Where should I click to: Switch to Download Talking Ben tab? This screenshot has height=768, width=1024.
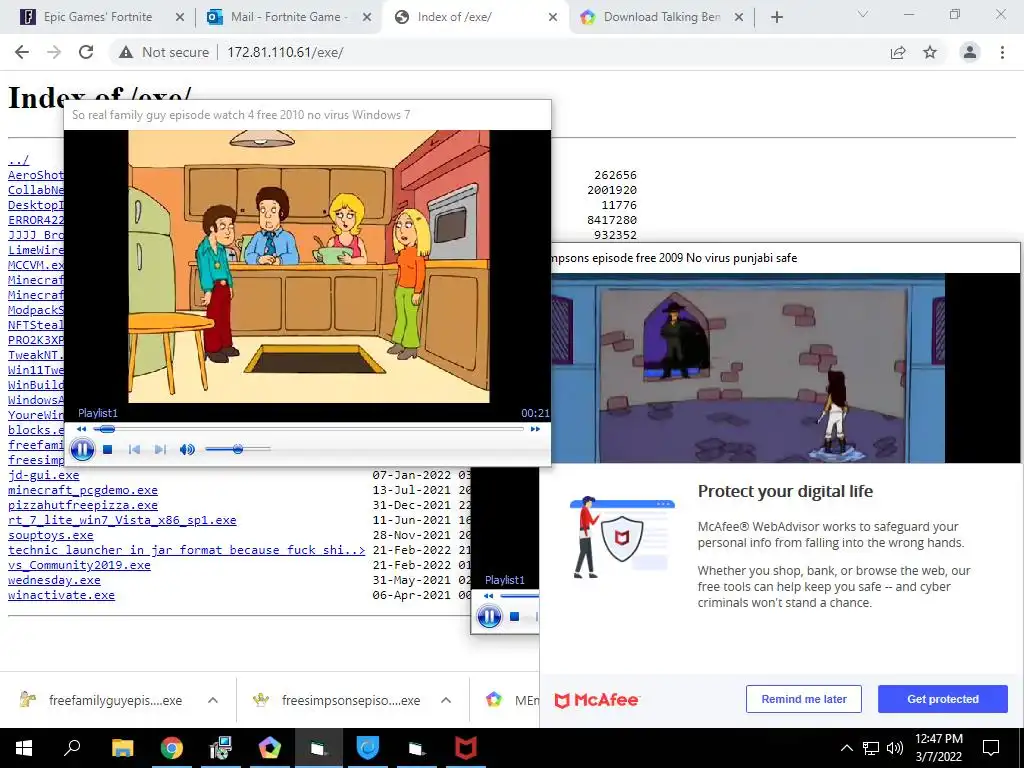[662, 17]
